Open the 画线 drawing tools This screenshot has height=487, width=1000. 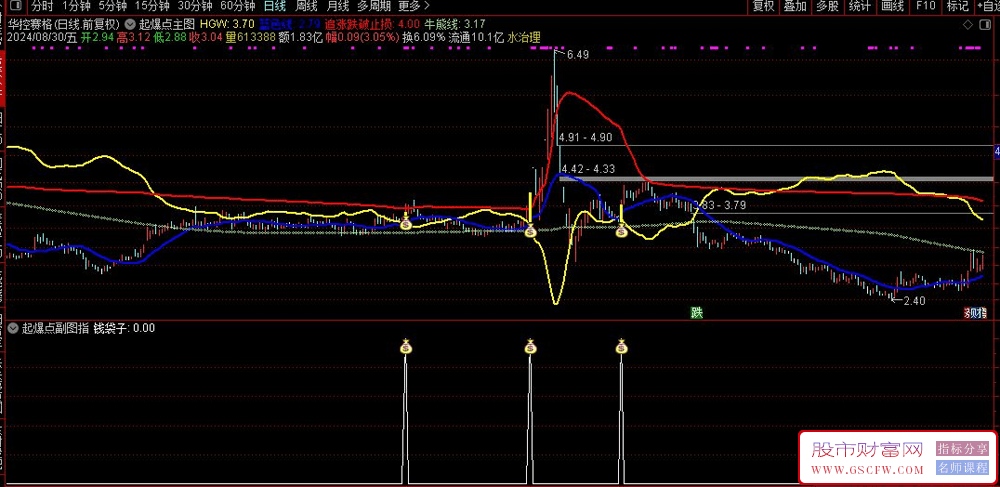tap(893, 6)
